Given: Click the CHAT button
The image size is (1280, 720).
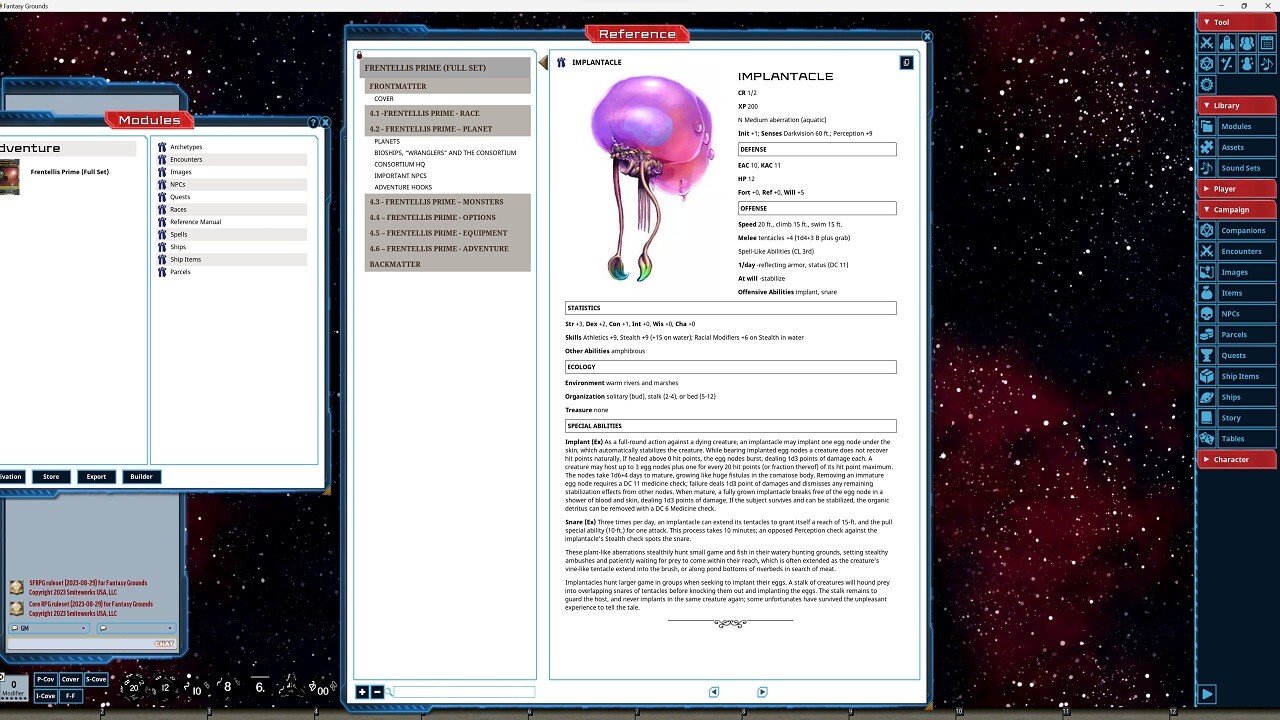Looking at the screenshot, I should pos(164,644).
